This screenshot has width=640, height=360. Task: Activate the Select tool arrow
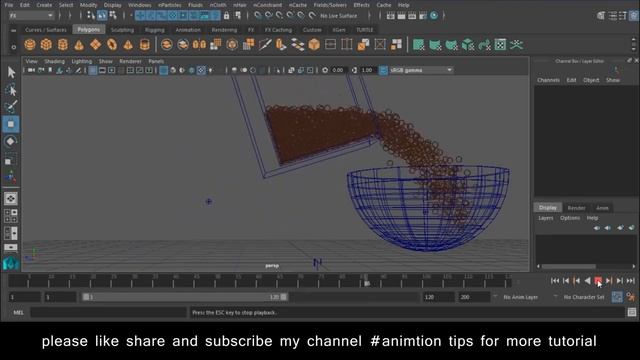[x=11, y=72]
